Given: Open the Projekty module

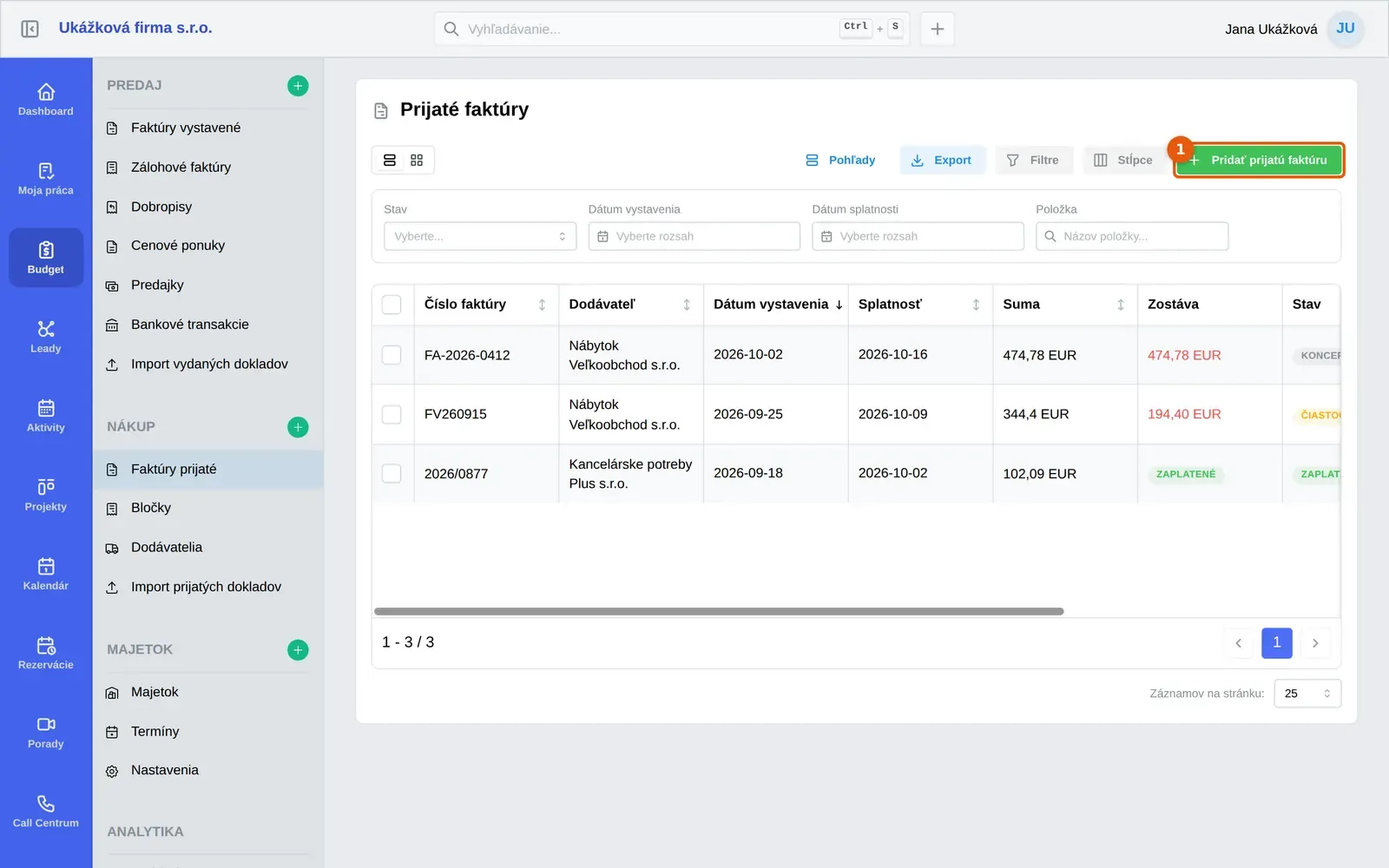Looking at the screenshot, I should 46,495.
